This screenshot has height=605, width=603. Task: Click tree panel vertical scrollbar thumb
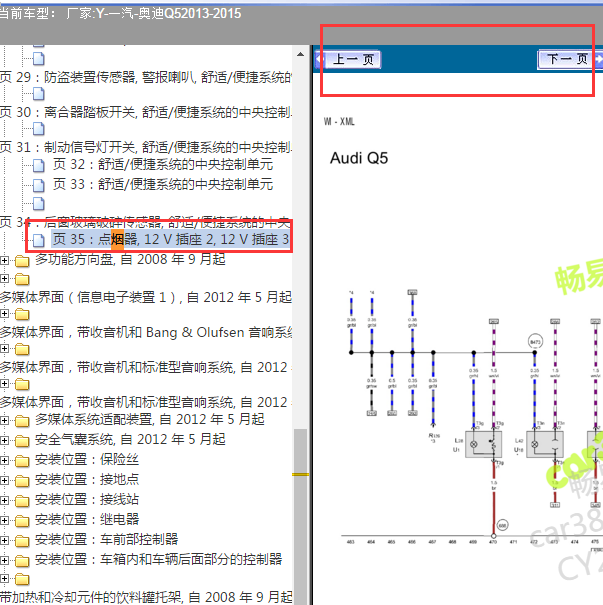[301, 517]
